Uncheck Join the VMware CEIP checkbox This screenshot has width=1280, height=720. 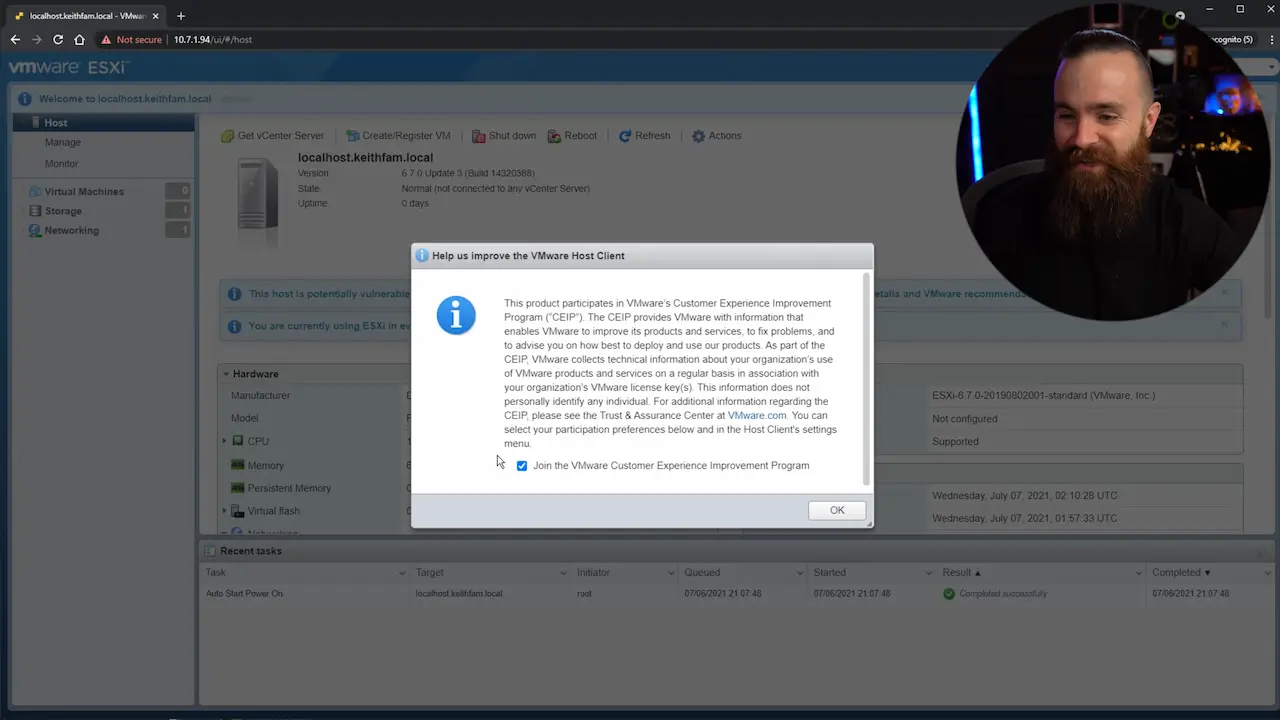tap(522, 466)
